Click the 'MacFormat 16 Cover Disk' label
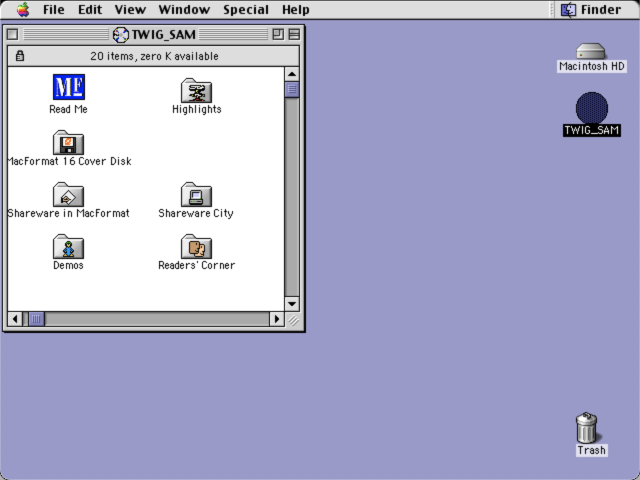This screenshot has width=640, height=480. 69,161
